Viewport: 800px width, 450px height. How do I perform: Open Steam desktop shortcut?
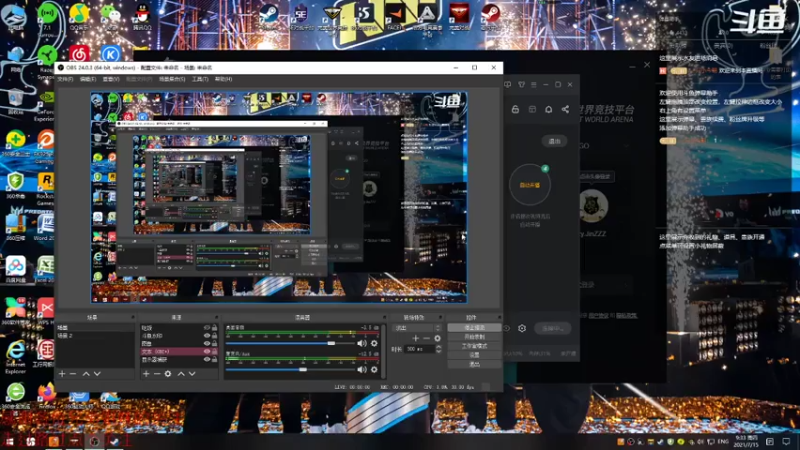(x=268, y=15)
